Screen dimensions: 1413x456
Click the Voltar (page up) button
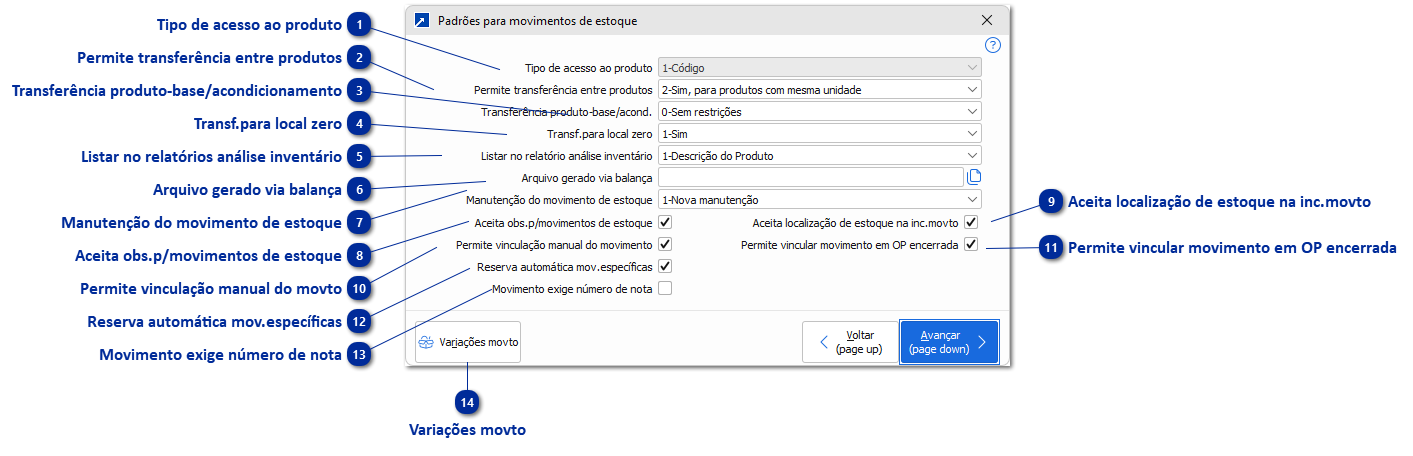pyautogui.click(x=849, y=342)
